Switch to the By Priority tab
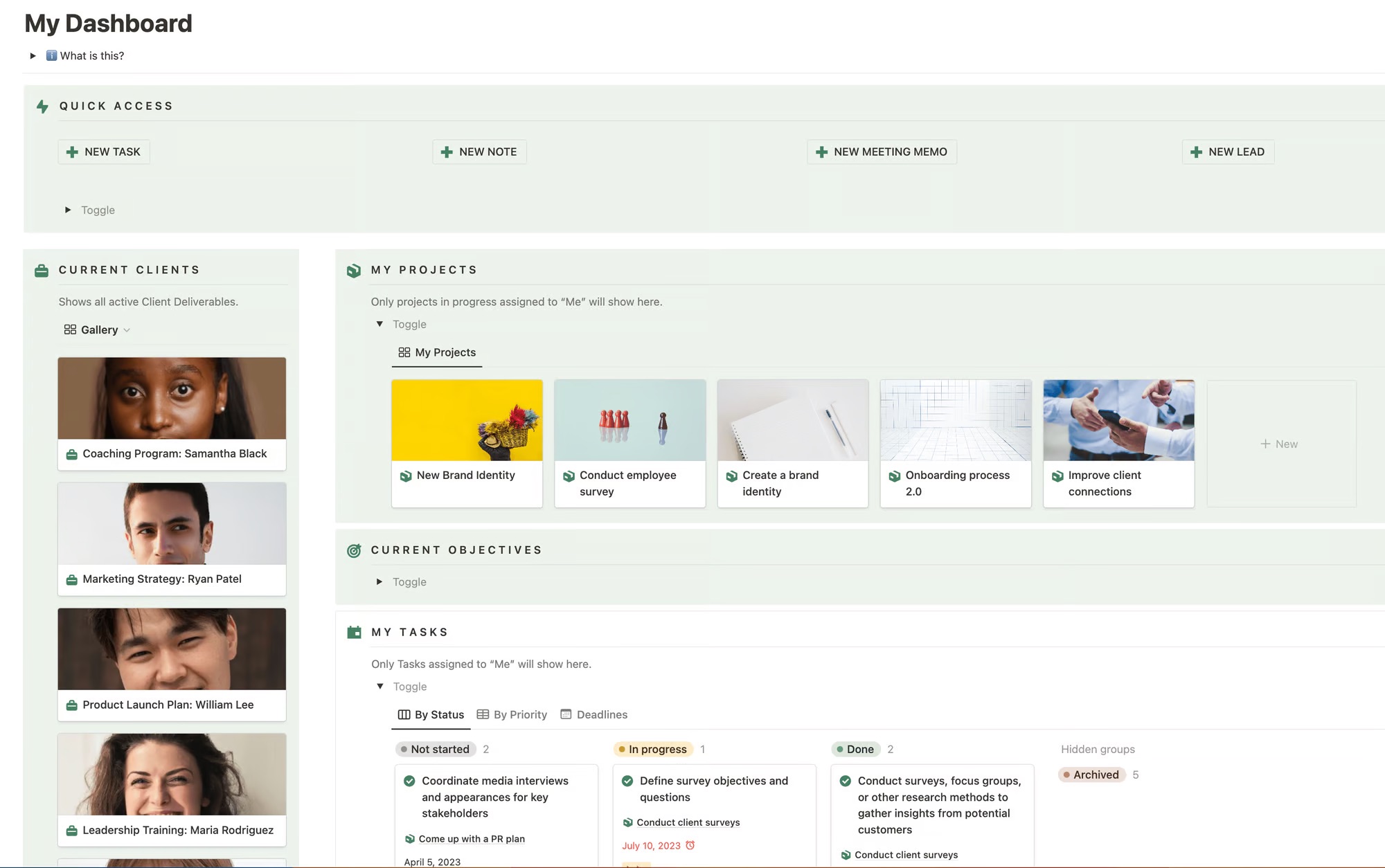Viewport: 1385px width, 868px height. click(512, 715)
